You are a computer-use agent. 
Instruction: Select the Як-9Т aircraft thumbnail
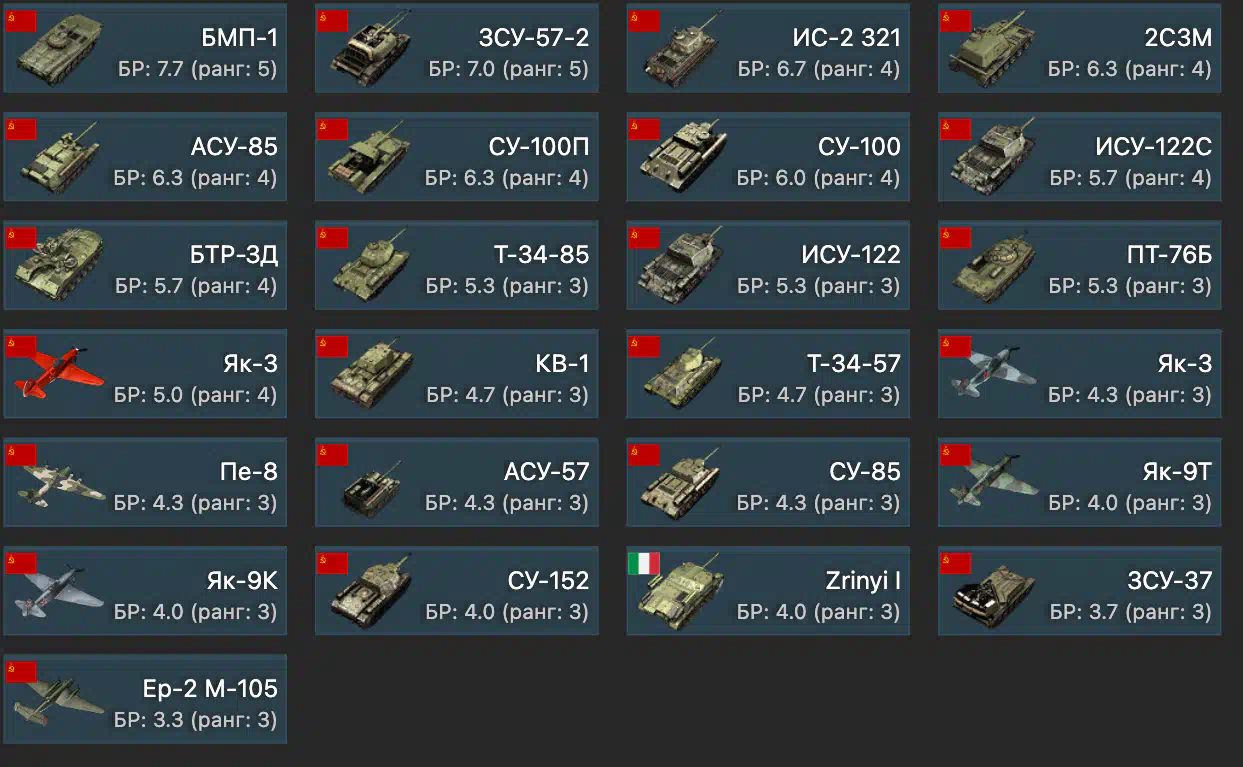[996, 484]
